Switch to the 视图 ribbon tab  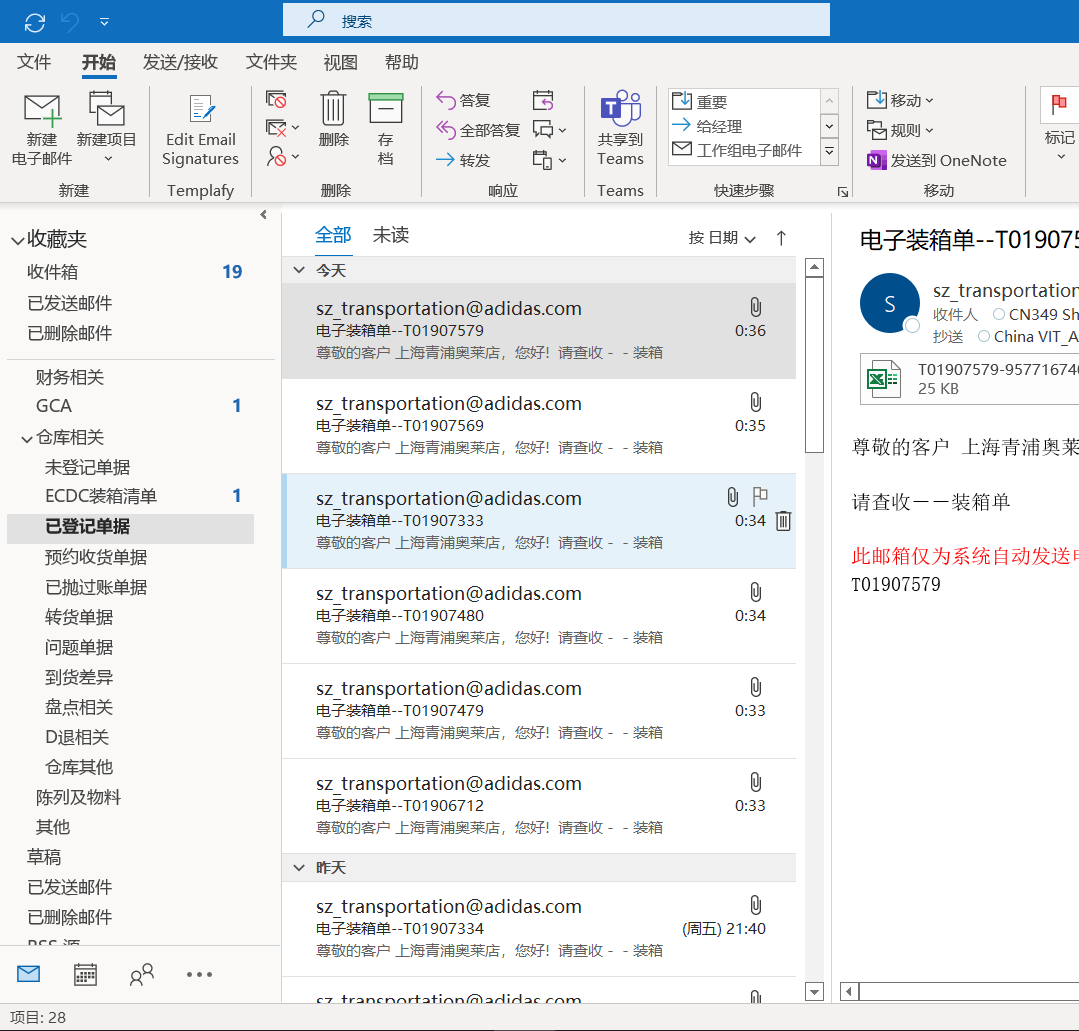click(x=341, y=63)
